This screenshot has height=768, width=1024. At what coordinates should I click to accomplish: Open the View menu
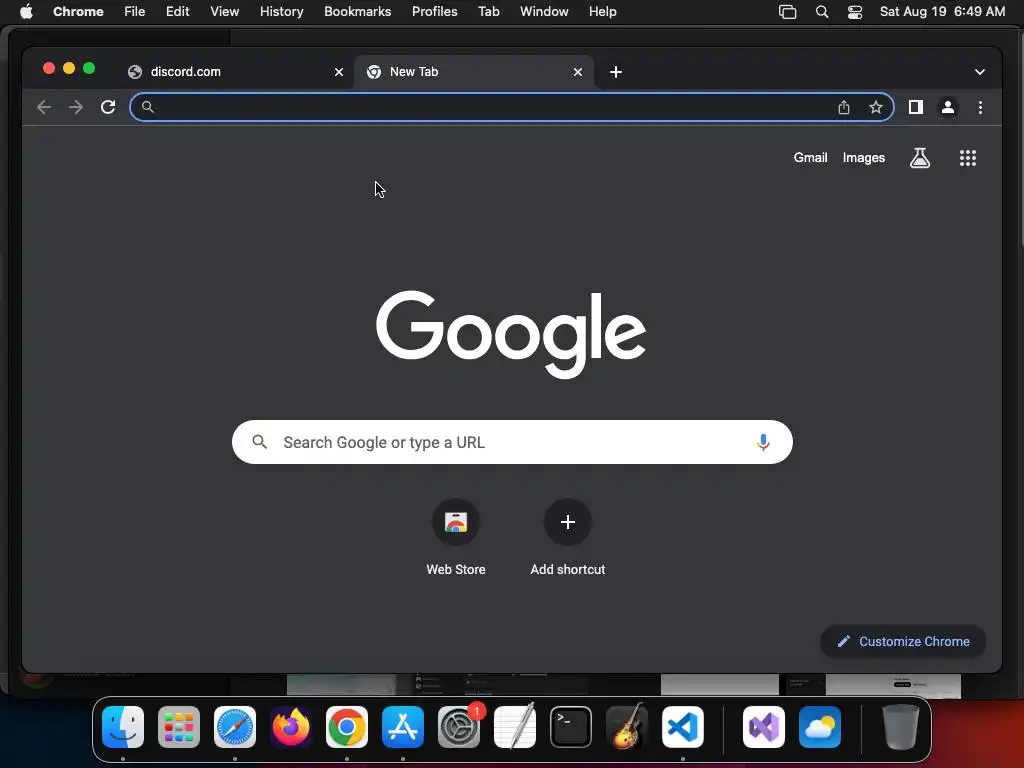click(x=224, y=12)
